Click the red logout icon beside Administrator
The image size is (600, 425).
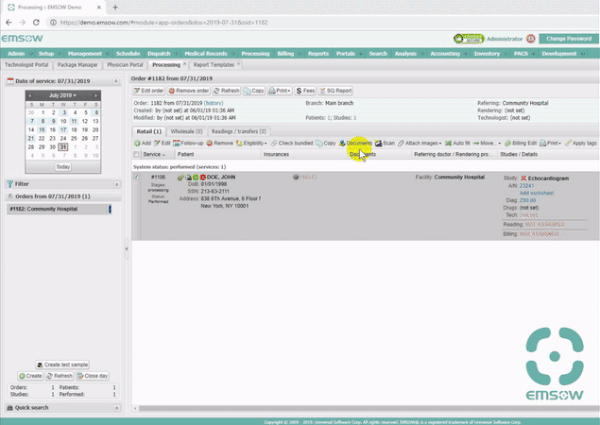(x=531, y=39)
